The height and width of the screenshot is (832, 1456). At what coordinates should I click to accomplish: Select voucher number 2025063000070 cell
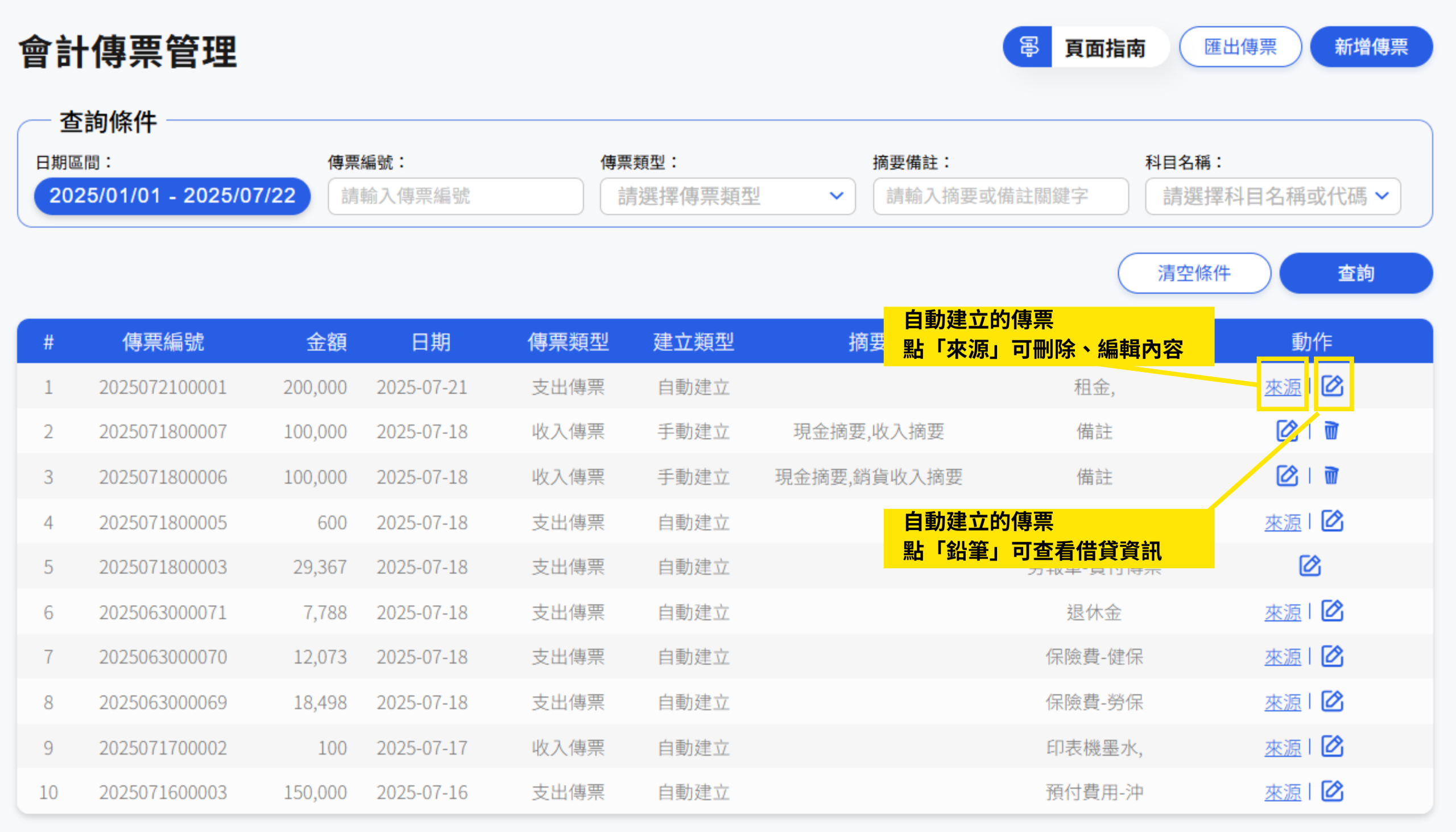click(x=163, y=657)
